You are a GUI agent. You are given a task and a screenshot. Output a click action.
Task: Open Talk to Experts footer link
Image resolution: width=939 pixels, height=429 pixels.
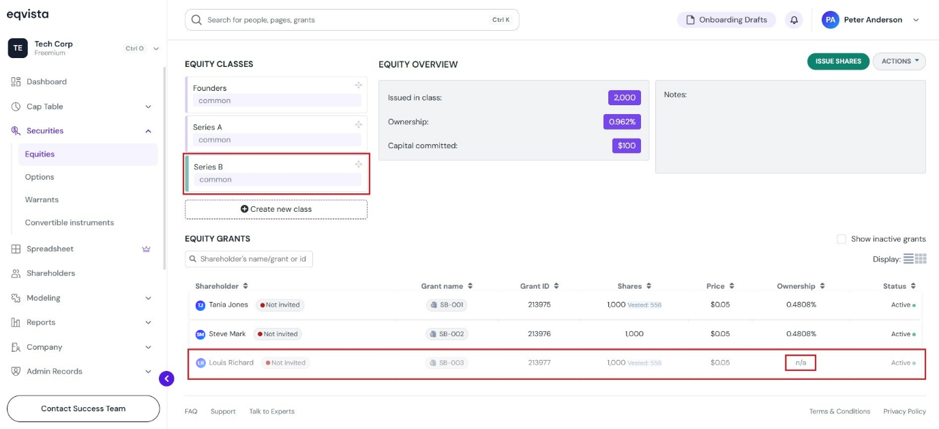[272, 412]
